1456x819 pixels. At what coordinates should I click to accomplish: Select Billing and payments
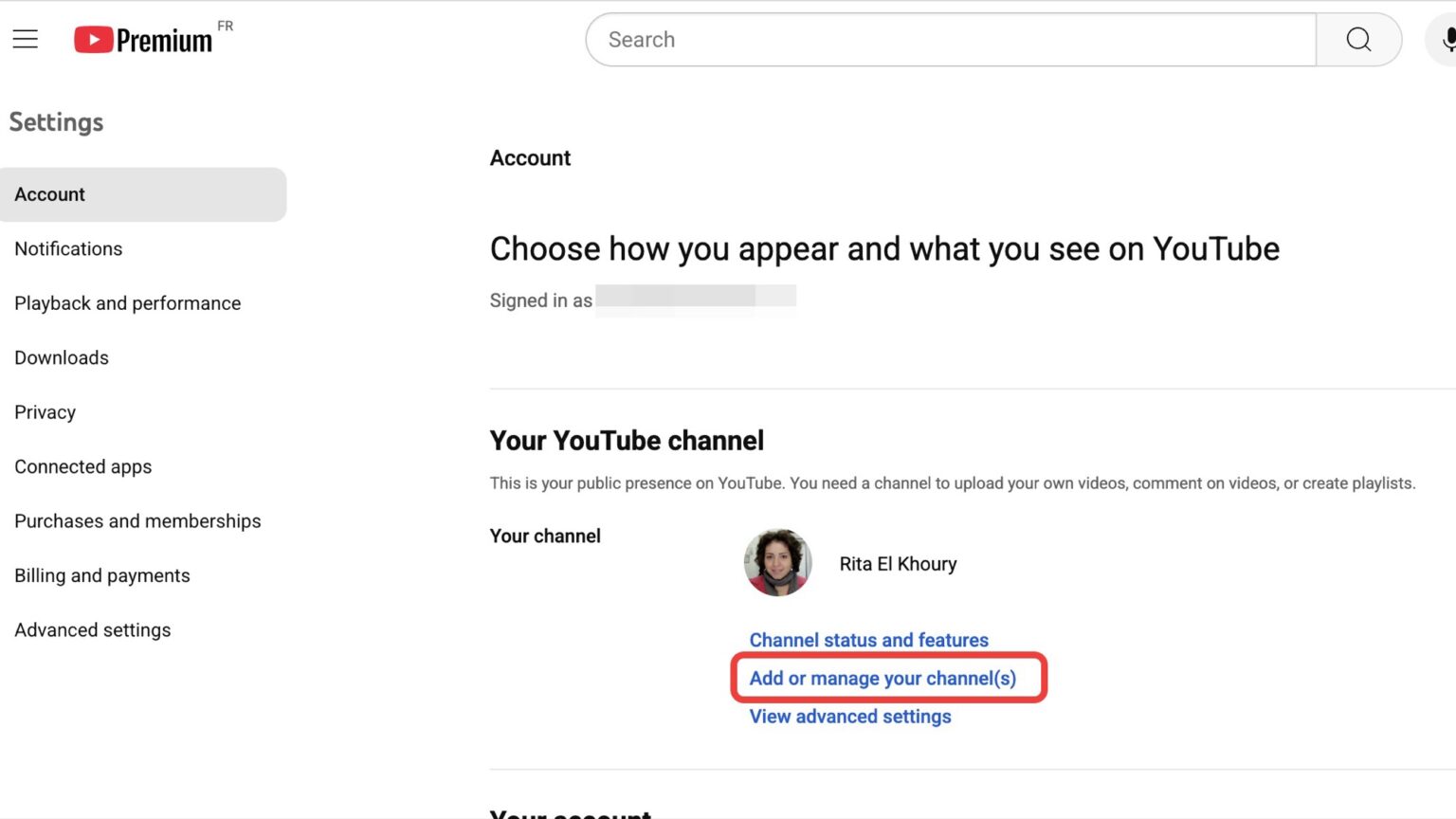(x=101, y=575)
